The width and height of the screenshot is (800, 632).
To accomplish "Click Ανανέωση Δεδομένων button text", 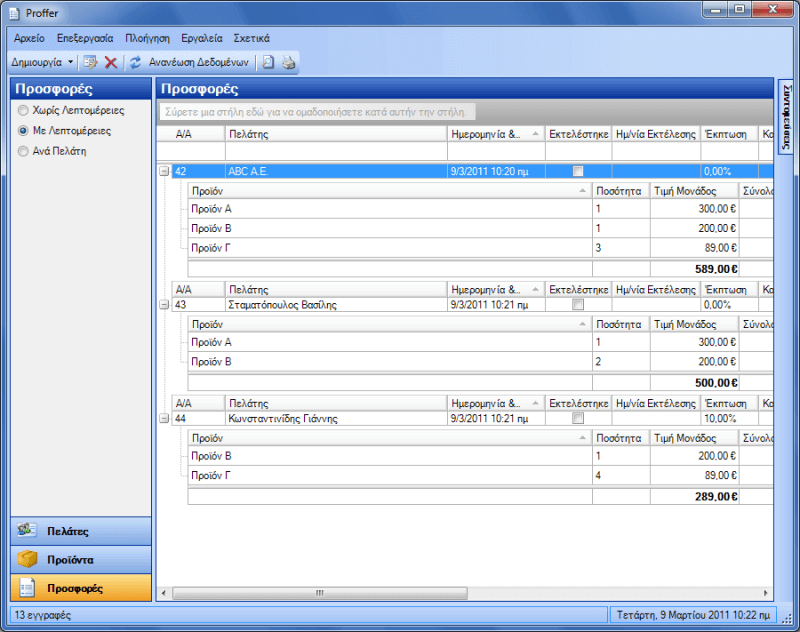I will (199, 62).
